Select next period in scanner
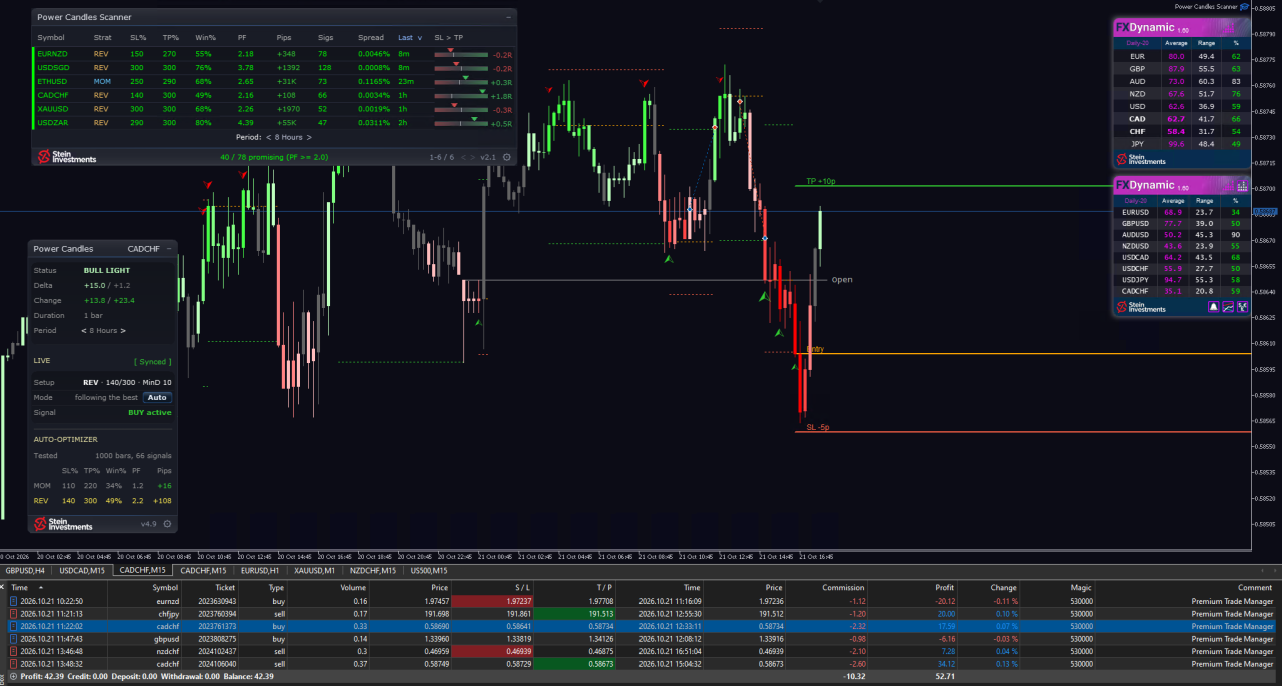The width and height of the screenshot is (1282, 686). tap(309, 137)
